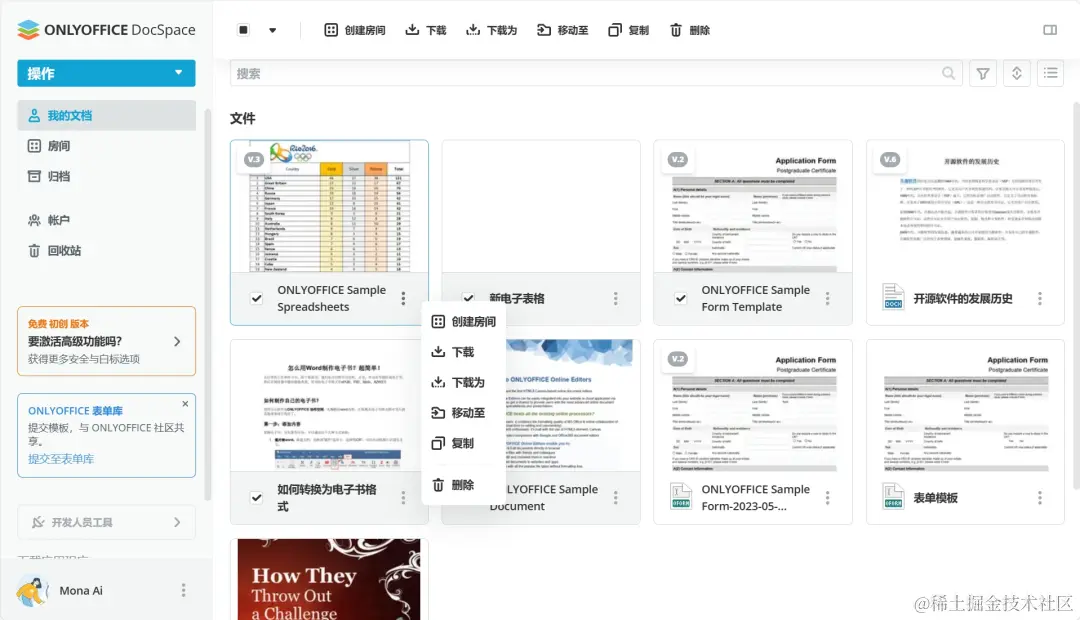This screenshot has height=620, width=1080.
Task: Click the ONLYOFFICE DocSpace logo
Action: coord(106,30)
